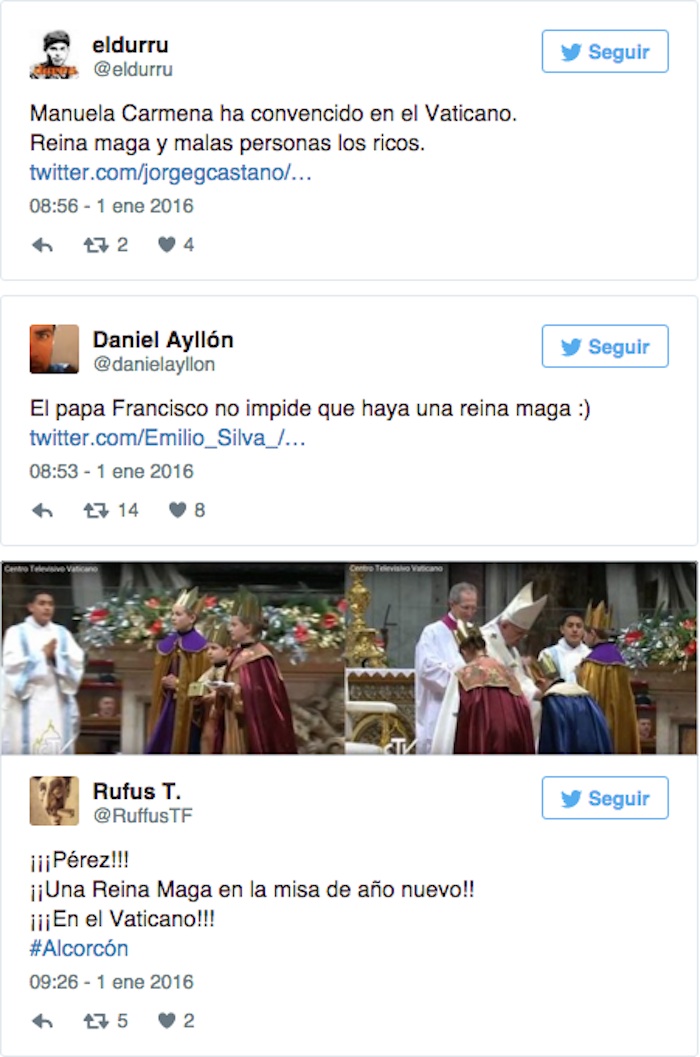Retweet Rufus T.'s Reina Maga tweet

(x=96, y=1021)
